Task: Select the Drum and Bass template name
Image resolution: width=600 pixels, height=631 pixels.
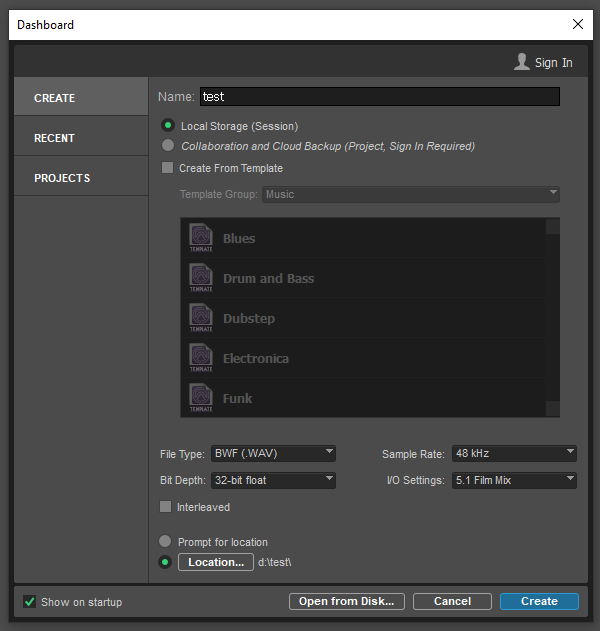Action: point(268,278)
